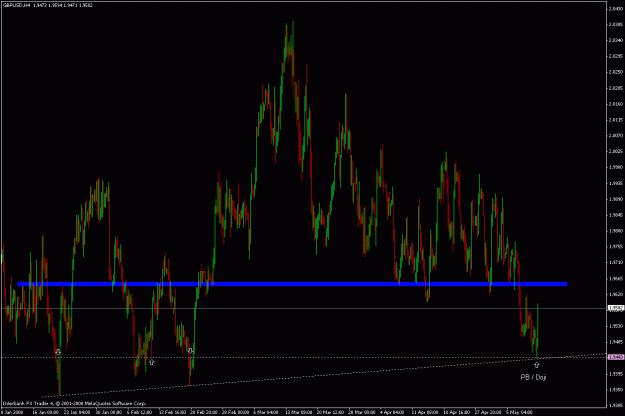The width and height of the screenshot is (625, 416).
Task: Click the white price tag on right axis
Action: pos(616,308)
